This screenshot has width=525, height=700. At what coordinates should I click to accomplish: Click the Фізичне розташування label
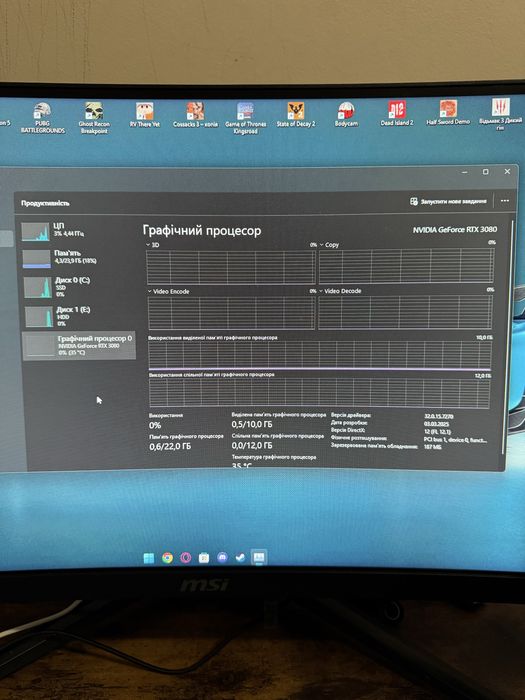[359, 438]
